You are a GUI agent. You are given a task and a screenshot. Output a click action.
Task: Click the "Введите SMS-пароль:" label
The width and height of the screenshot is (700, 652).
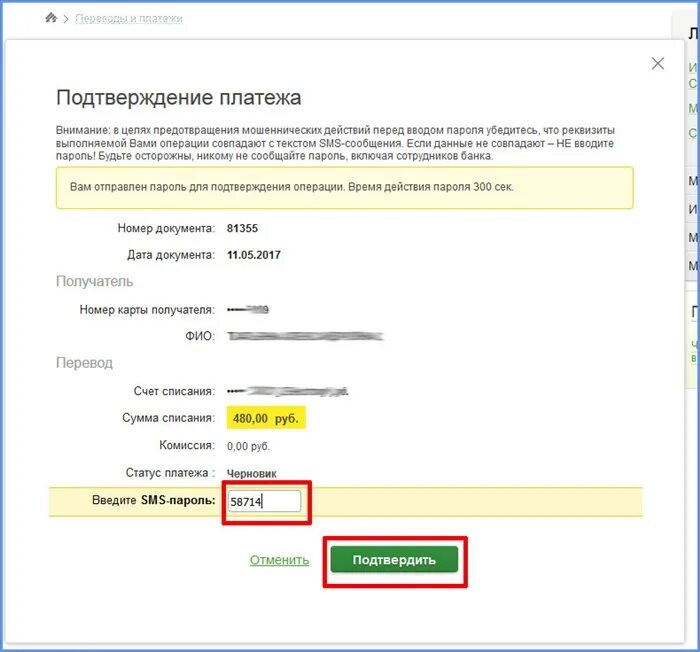pyautogui.click(x=154, y=500)
